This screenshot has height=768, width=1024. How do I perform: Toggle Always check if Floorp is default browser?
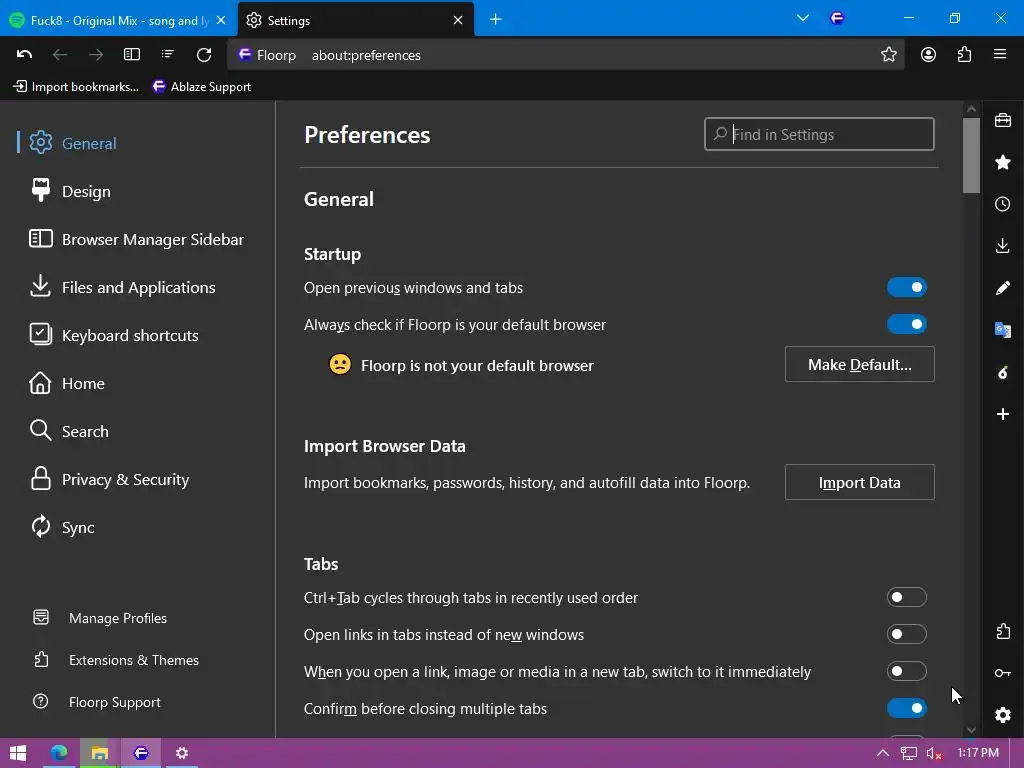pyautogui.click(x=906, y=325)
